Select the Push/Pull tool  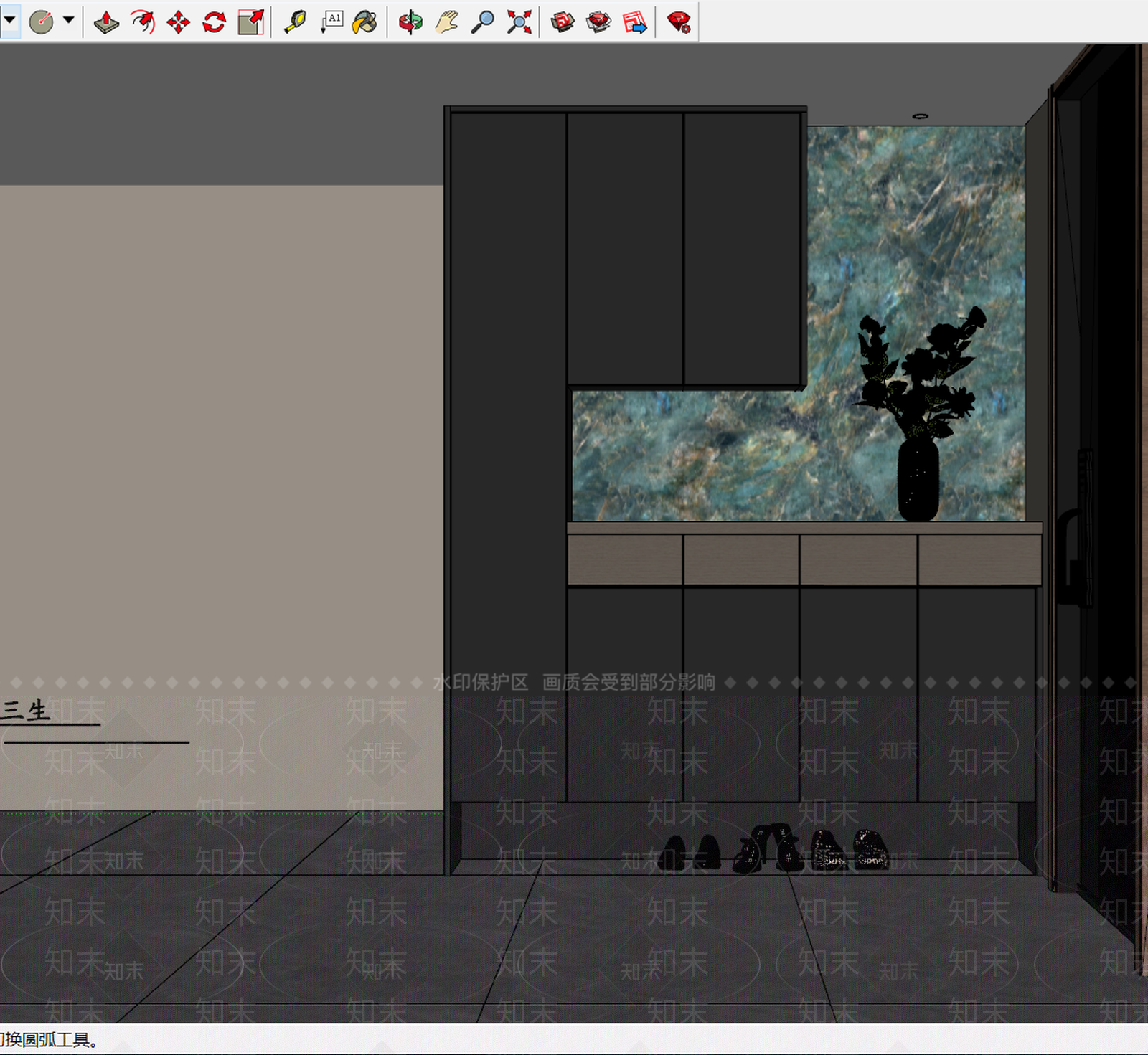tap(106, 22)
